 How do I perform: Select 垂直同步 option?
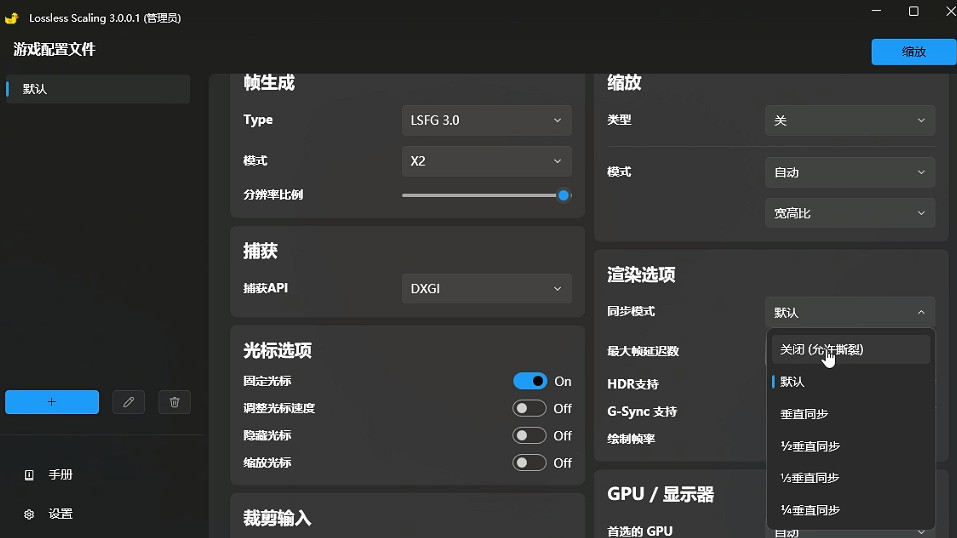(x=851, y=414)
